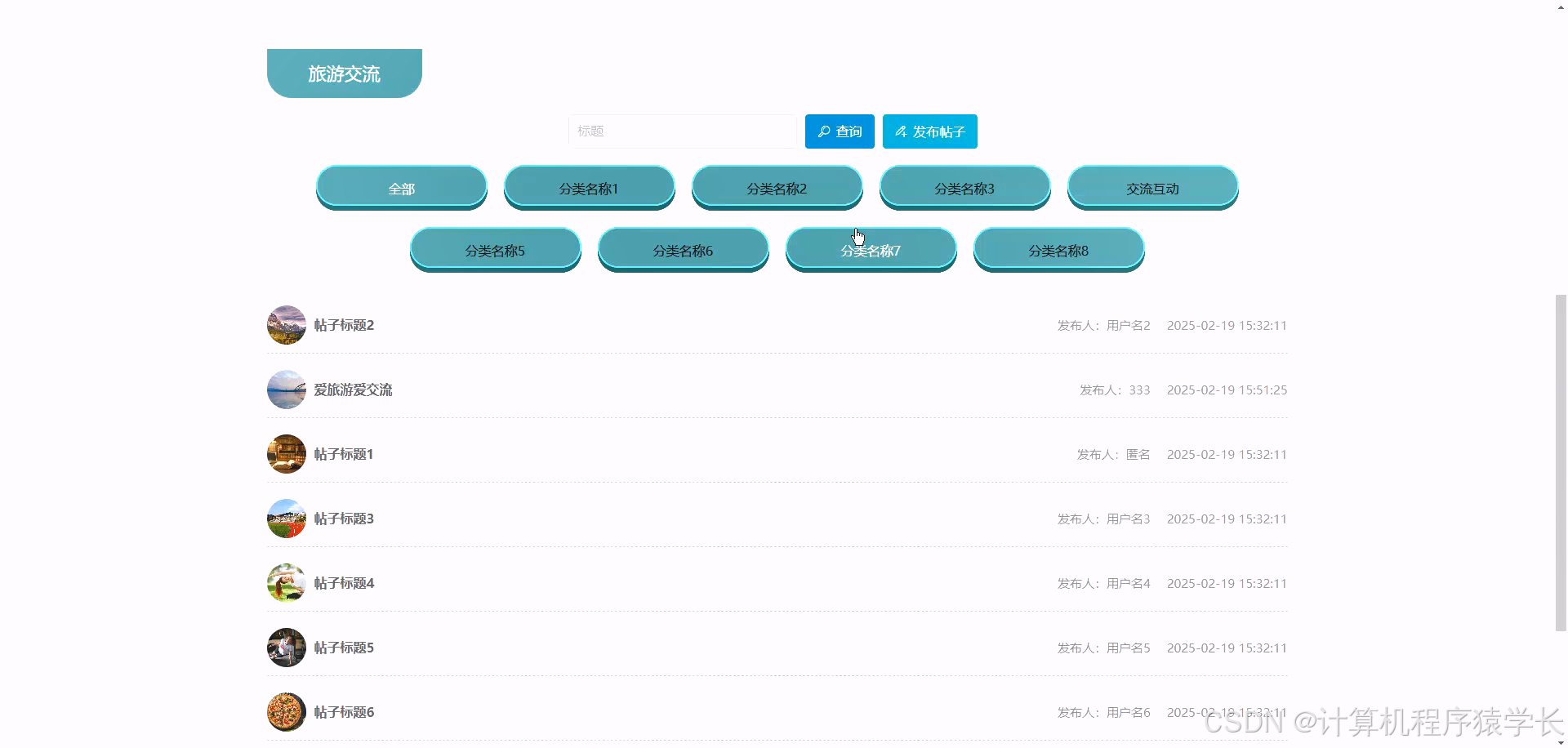Open the post titled 帖子标题3
This screenshot has height=748, width=1568.
pos(344,519)
